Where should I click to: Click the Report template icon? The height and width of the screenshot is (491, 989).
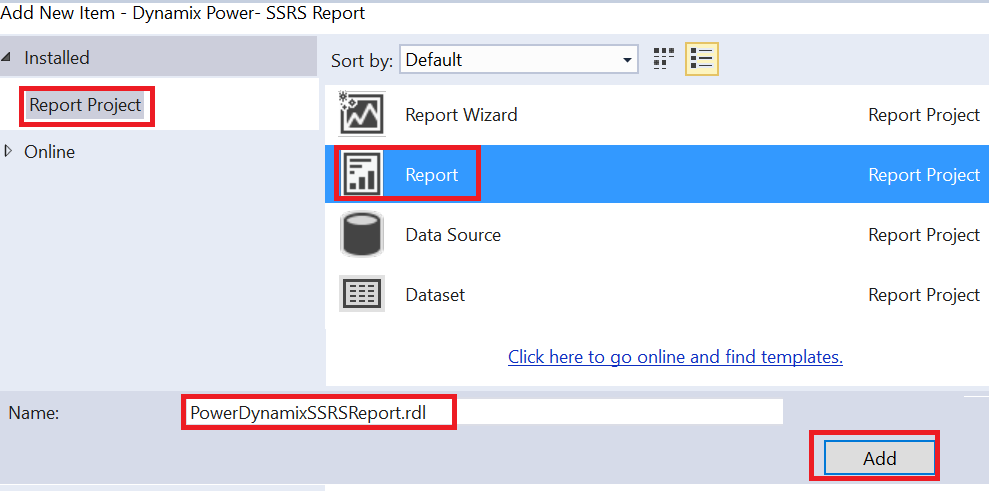[x=362, y=174]
